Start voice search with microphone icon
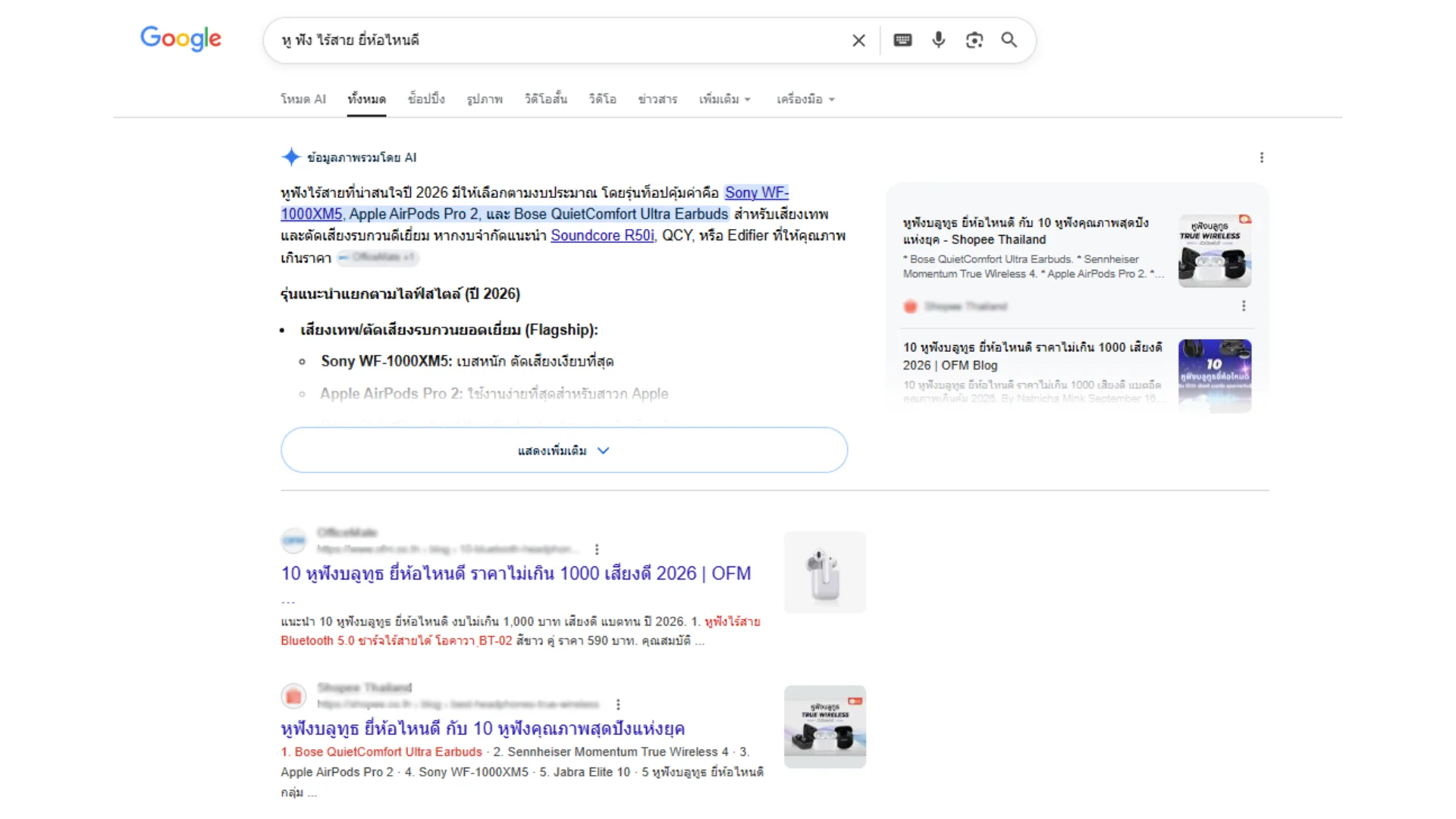Viewport: 1456px width, 819px height. coord(938,39)
